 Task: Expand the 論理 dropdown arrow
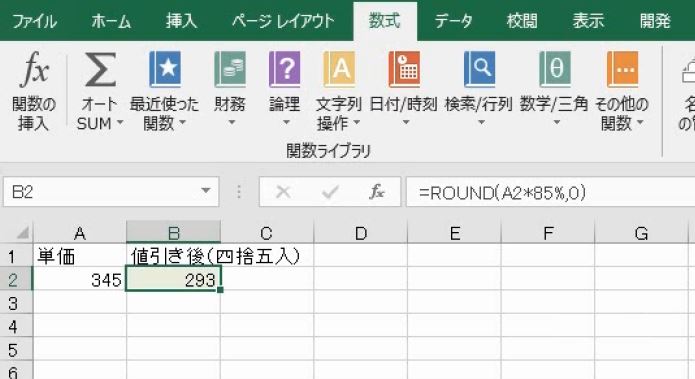coord(286,123)
